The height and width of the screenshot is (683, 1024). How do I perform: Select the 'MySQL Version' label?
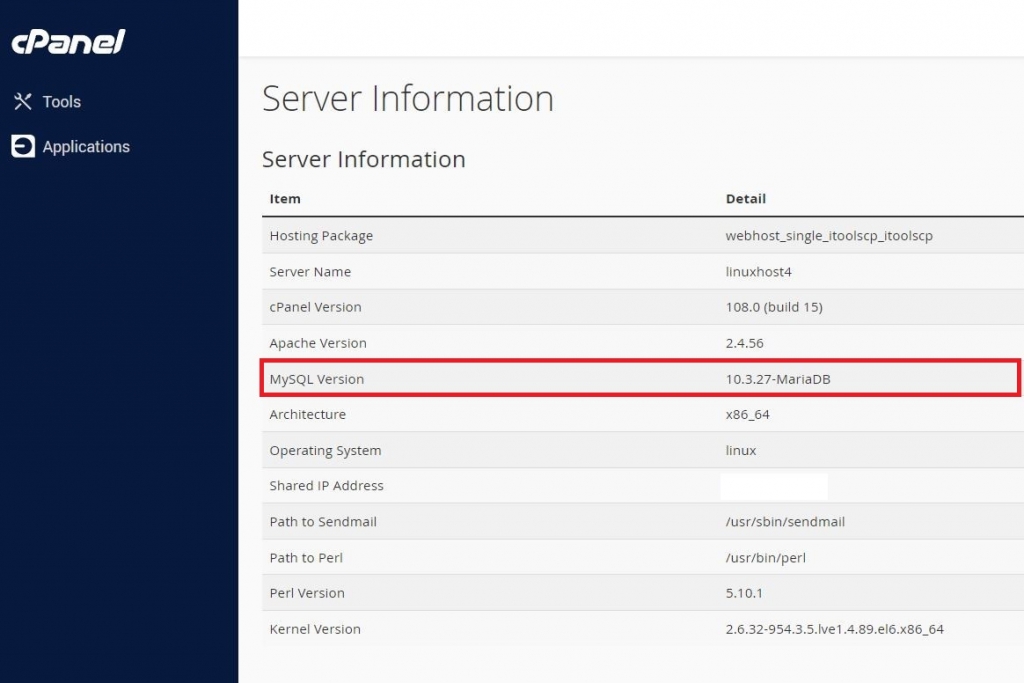(x=317, y=379)
